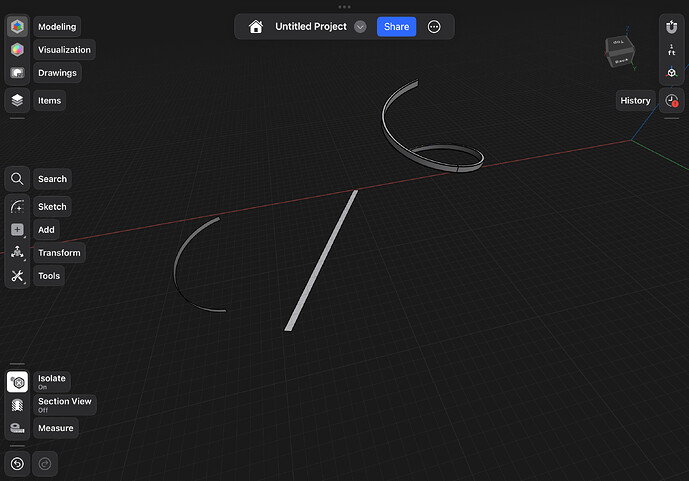Click the Sketch label
Screen dimensions: 689x481
[52, 206]
